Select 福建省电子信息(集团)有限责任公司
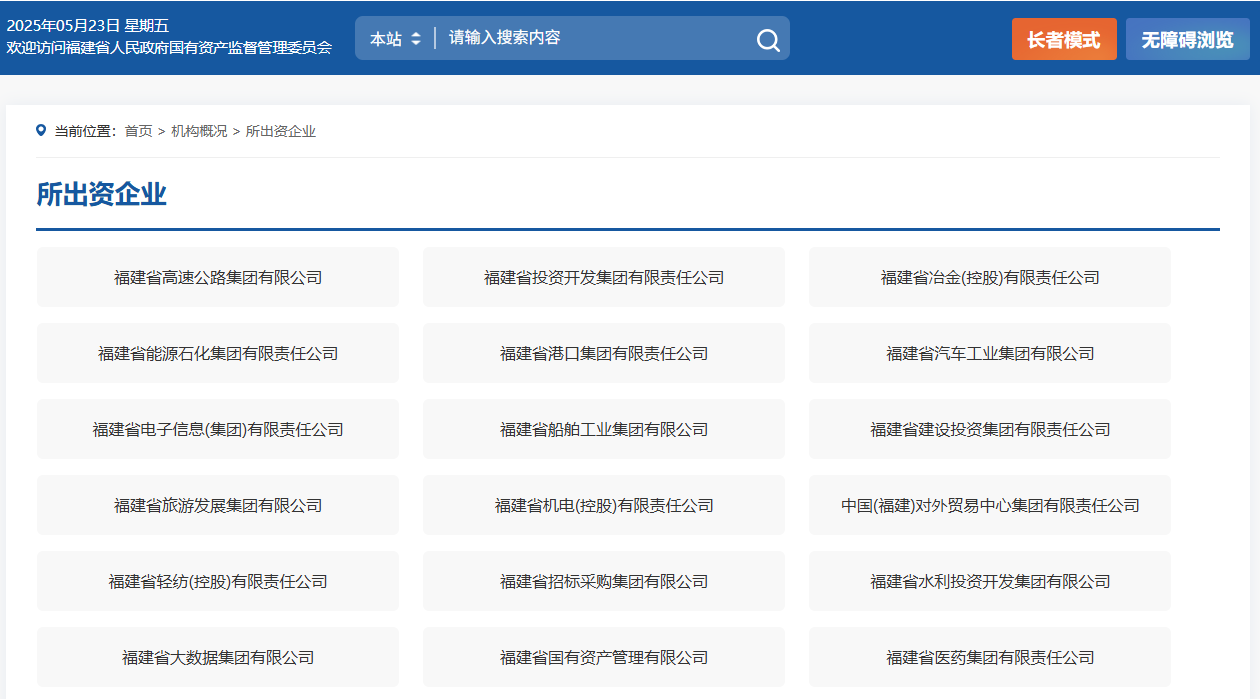This screenshot has height=699, width=1260. [x=218, y=429]
